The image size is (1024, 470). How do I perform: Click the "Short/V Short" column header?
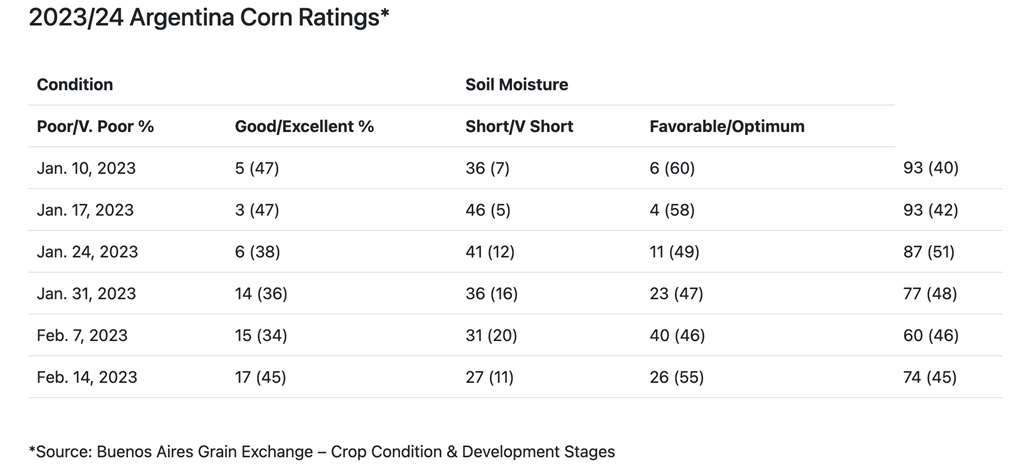[519, 126]
